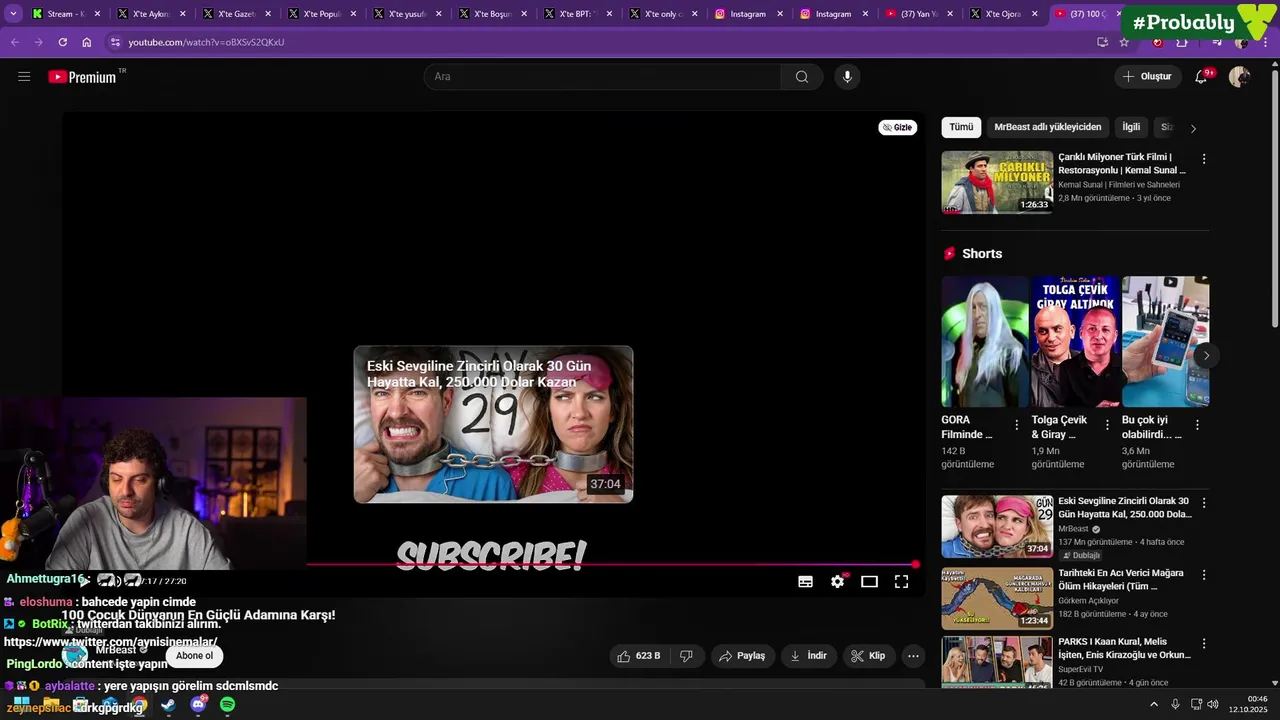The width and height of the screenshot is (1280, 720).
Task: Dislike the video
Action: [686, 656]
